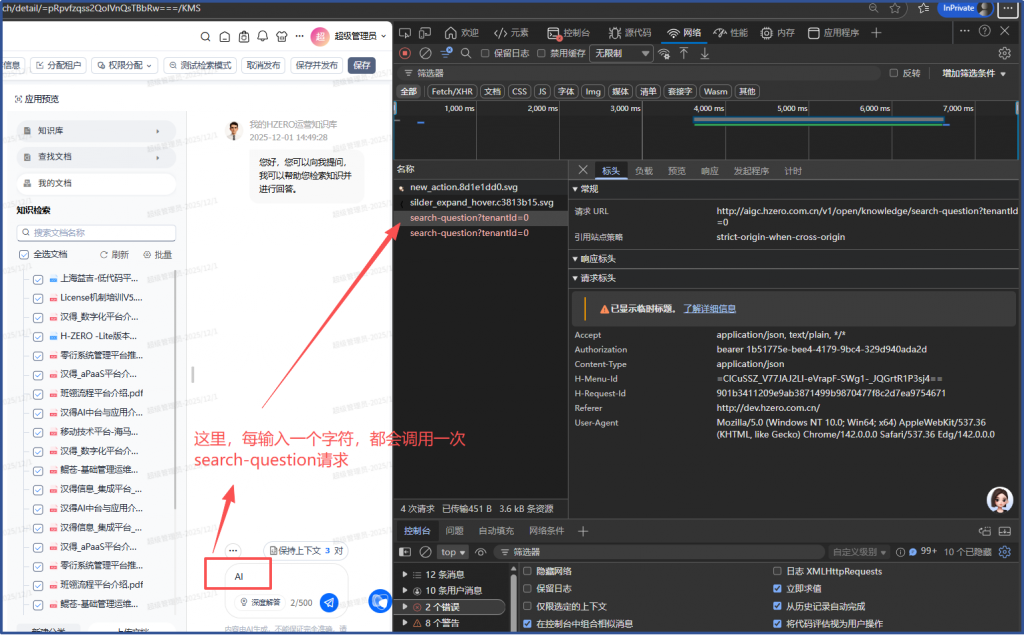Open the network search magnifier icon
The height and width of the screenshot is (635, 1024).
466,53
